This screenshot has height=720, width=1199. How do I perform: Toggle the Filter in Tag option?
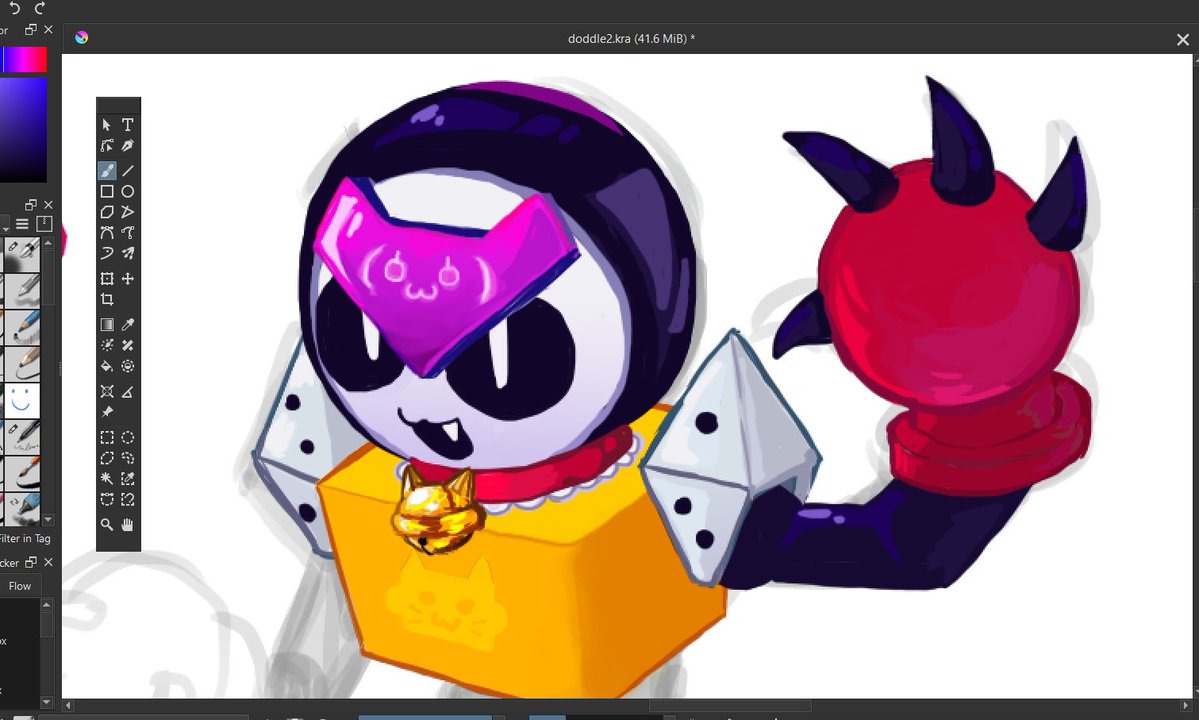click(25, 538)
